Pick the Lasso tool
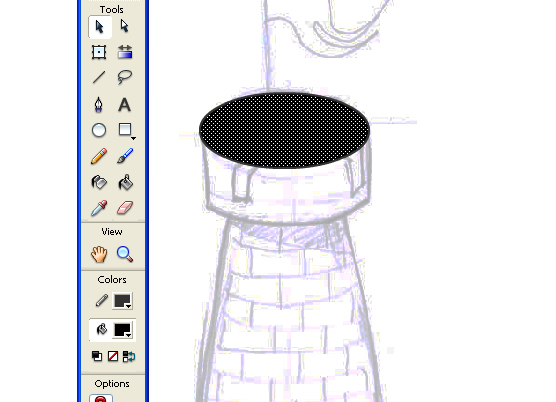Viewport: 556px width, 402px height. point(124,77)
